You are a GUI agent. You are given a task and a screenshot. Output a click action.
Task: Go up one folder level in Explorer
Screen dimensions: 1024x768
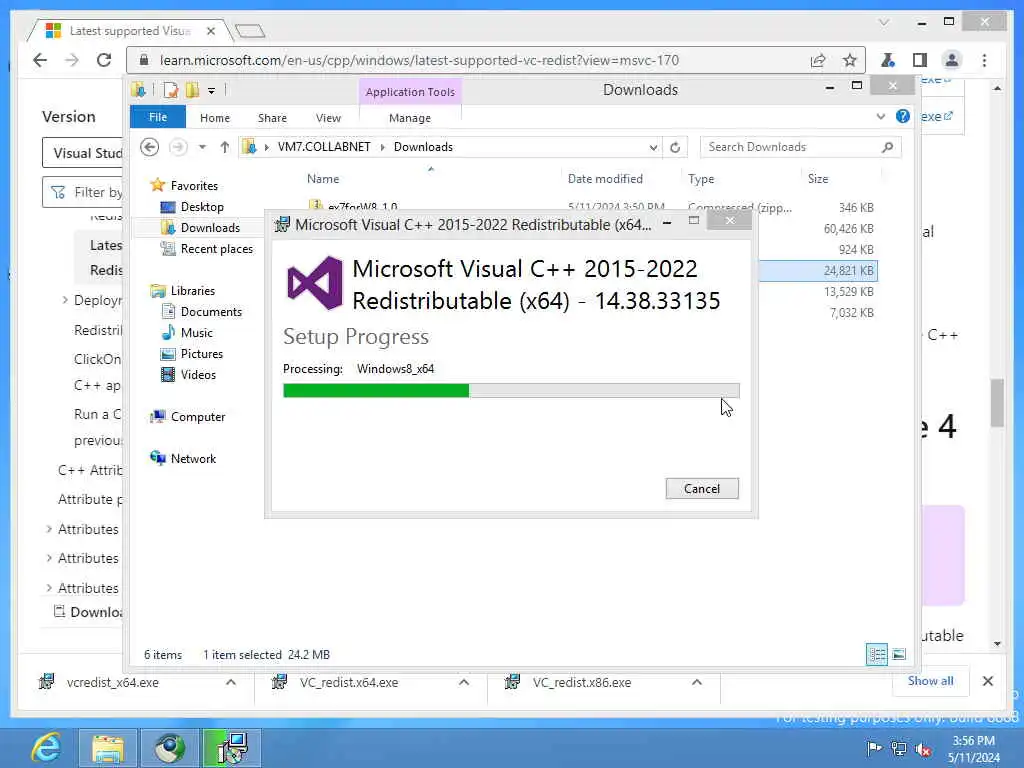pyautogui.click(x=225, y=147)
